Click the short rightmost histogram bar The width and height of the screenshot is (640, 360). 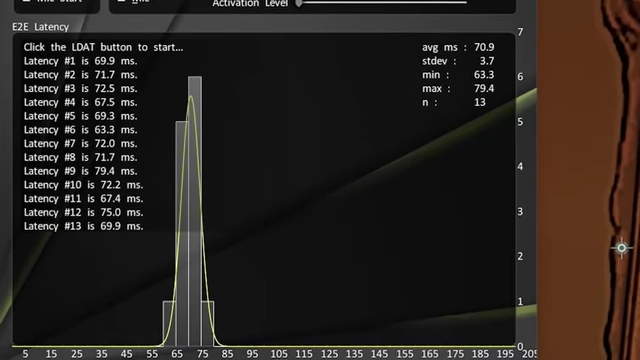pyautogui.click(x=208, y=324)
